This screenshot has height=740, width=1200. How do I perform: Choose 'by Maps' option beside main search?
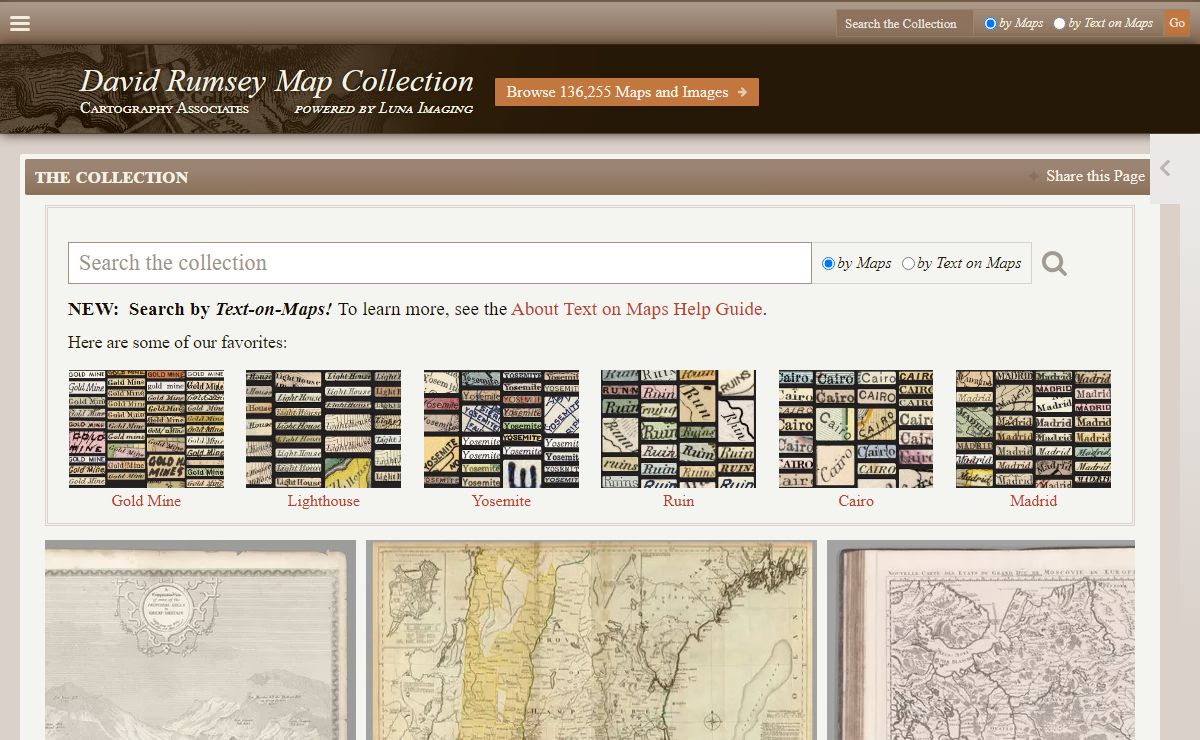[x=828, y=264]
